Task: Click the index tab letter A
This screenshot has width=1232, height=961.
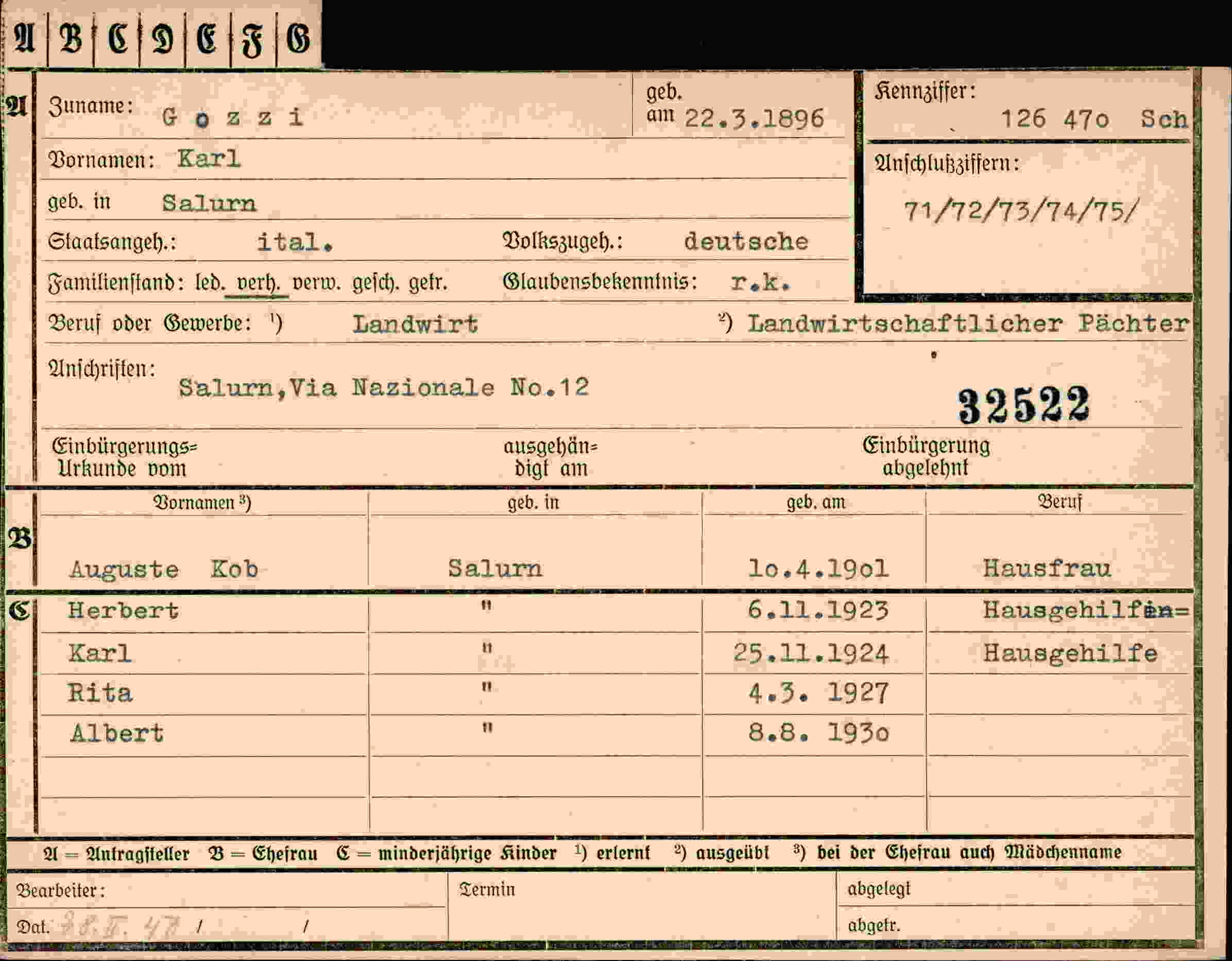Action: pos(24,38)
